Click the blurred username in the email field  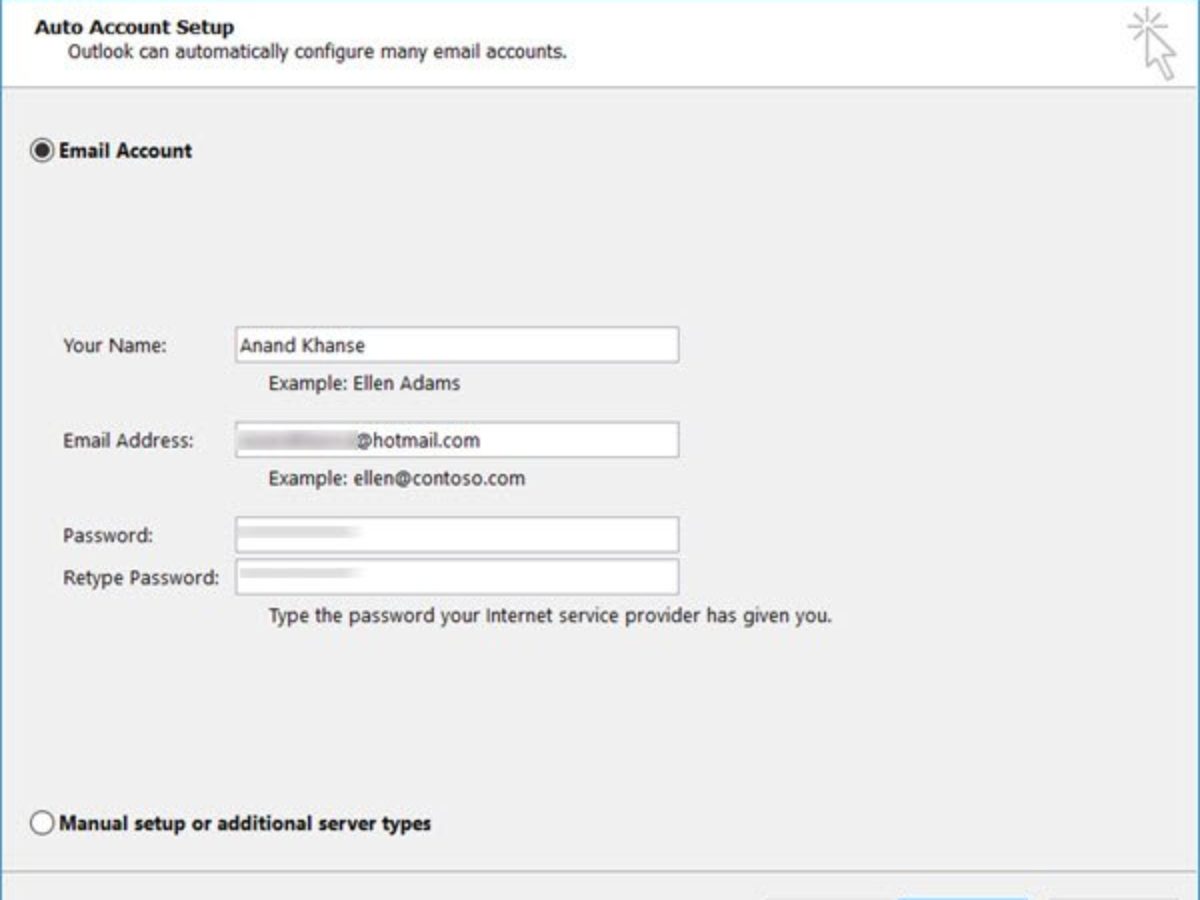pos(298,440)
